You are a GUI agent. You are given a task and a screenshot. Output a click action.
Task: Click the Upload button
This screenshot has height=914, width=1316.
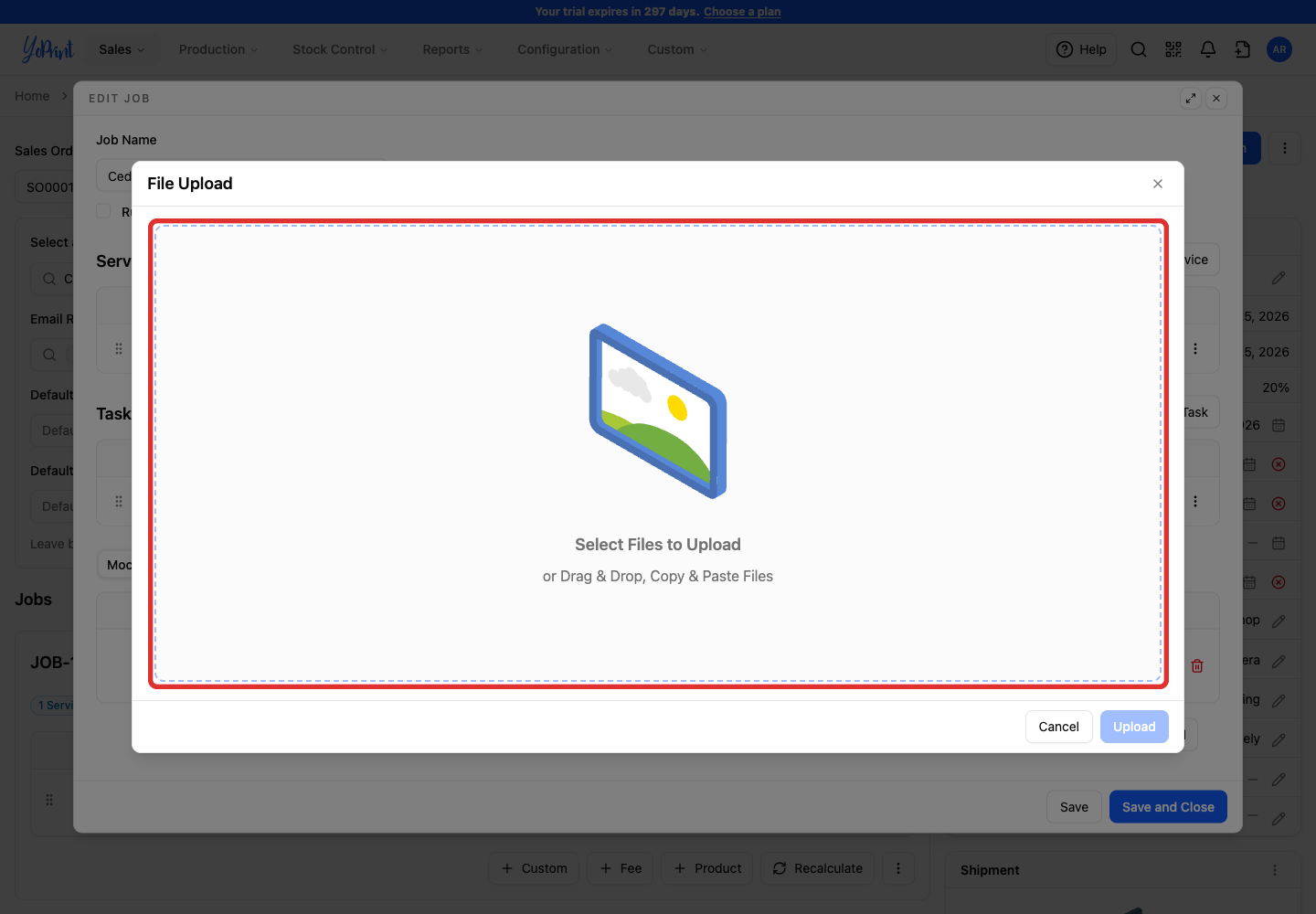[x=1134, y=727]
